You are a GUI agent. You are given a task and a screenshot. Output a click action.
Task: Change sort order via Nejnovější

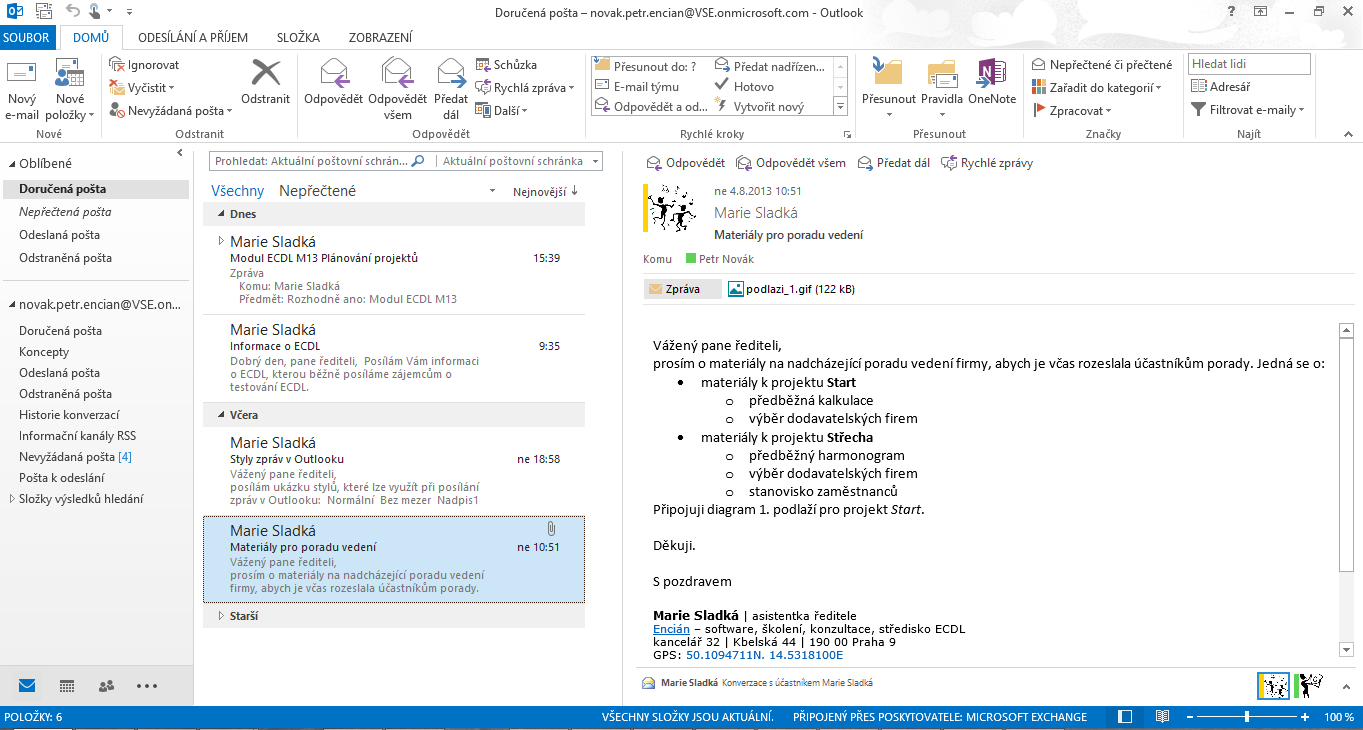click(545, 191)
